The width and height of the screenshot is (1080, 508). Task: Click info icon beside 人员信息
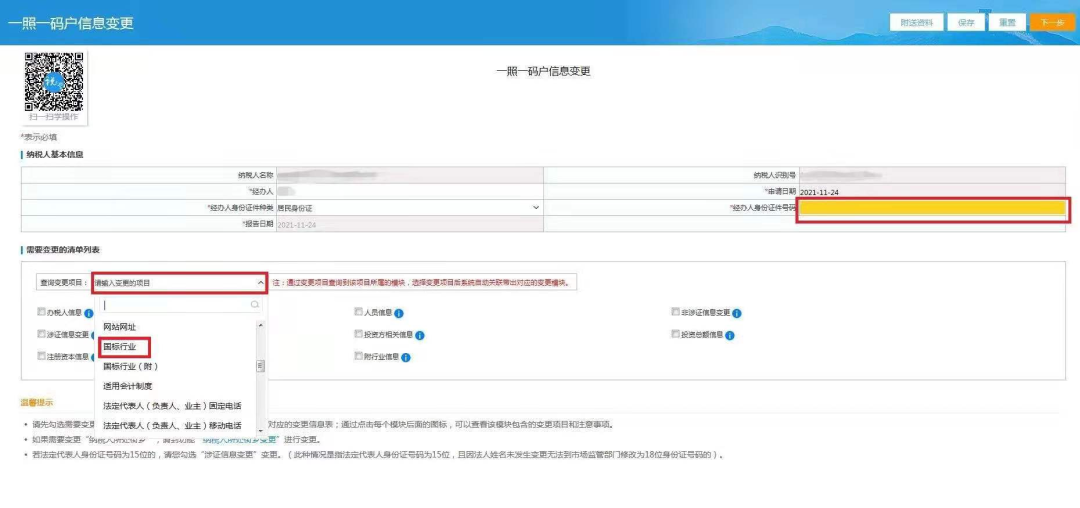pyautogui.click(x=399, y=313)
